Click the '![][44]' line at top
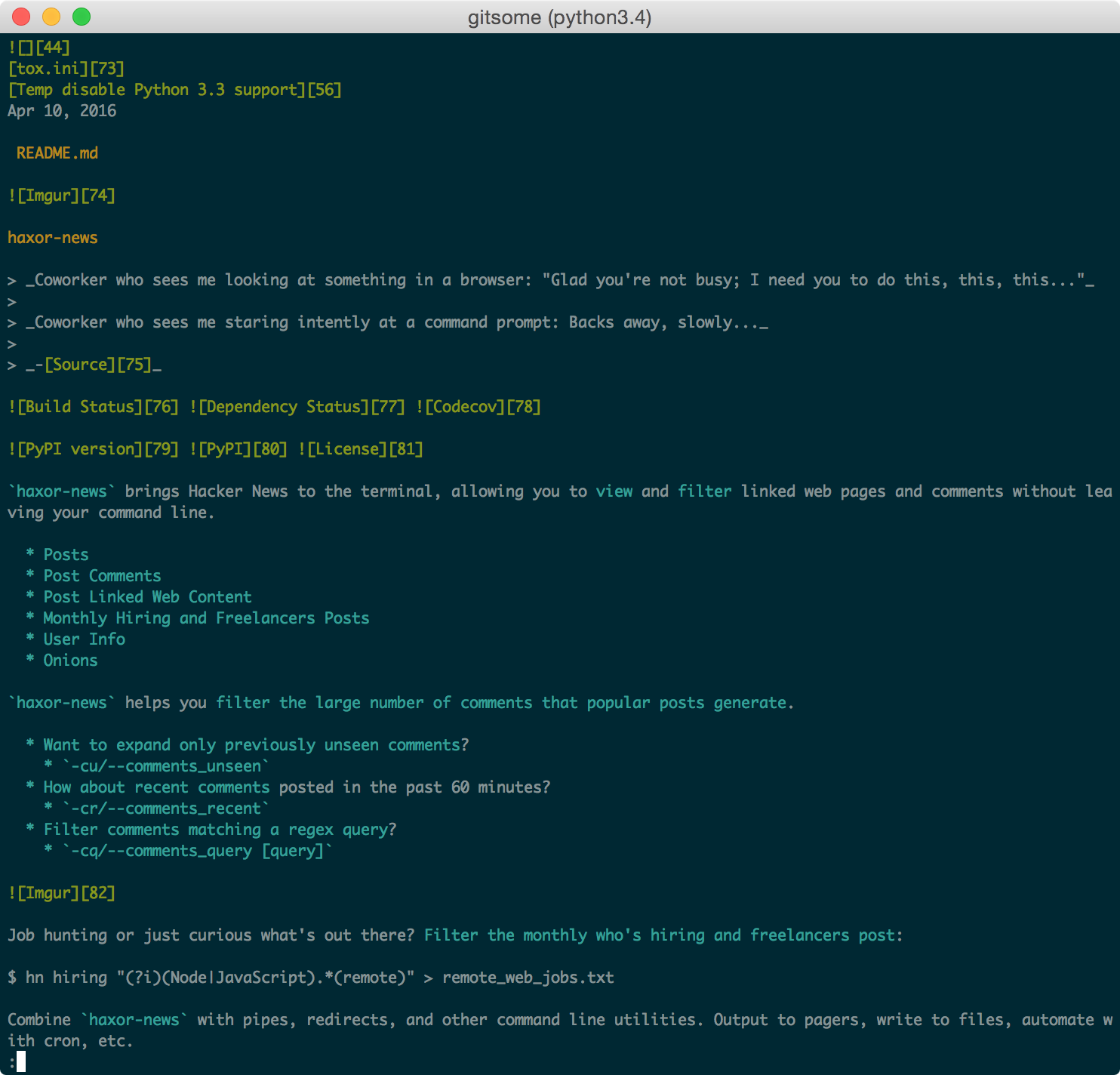The height and width of the screenshot is (1075, 1120). click(39, 48)
